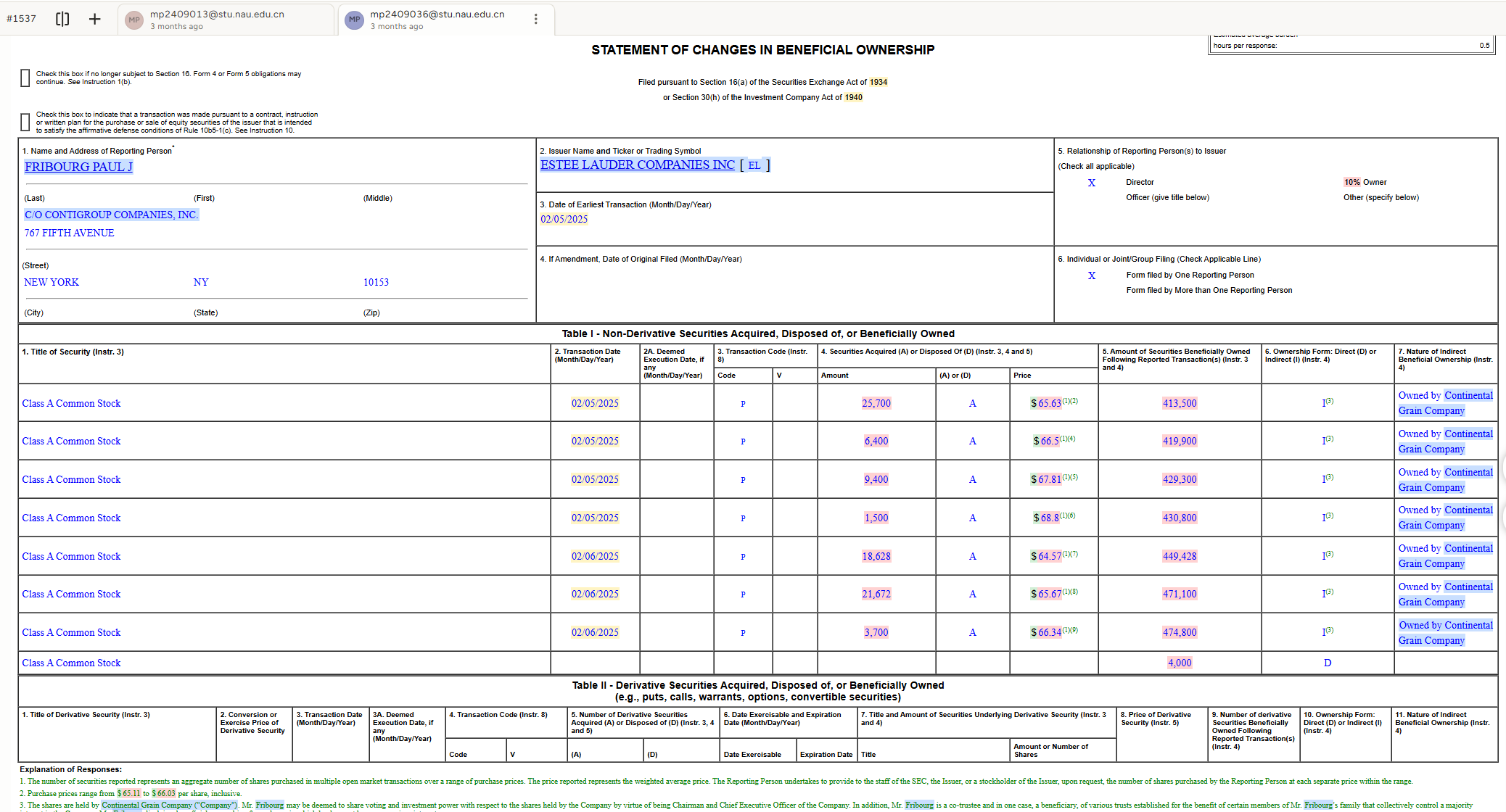Select the owned total '413,500'
This screenshot has width=1506, height=812.
[x=1180, y=403]
